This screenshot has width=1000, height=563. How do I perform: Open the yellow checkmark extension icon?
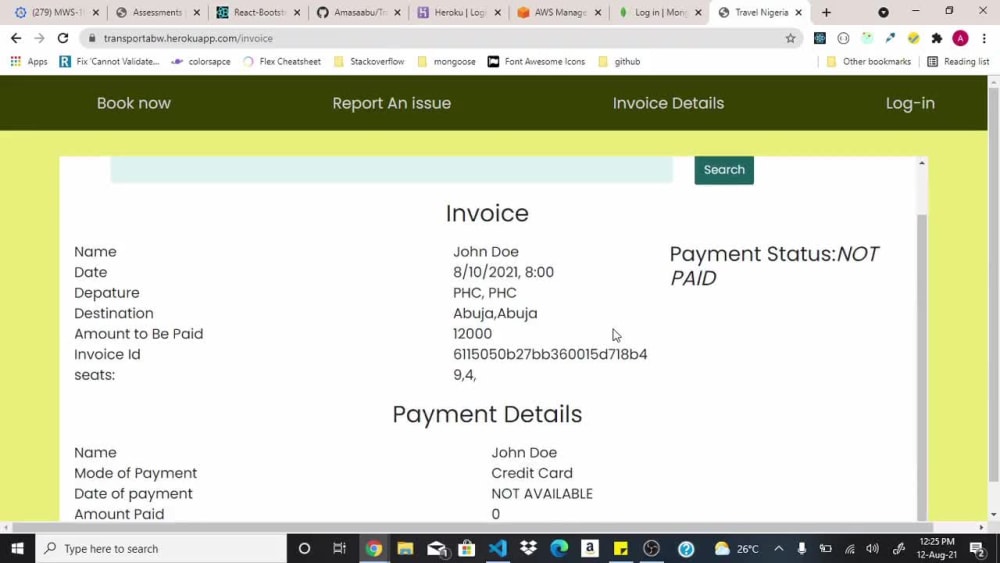pyautogui.click(x=913, y=38)
